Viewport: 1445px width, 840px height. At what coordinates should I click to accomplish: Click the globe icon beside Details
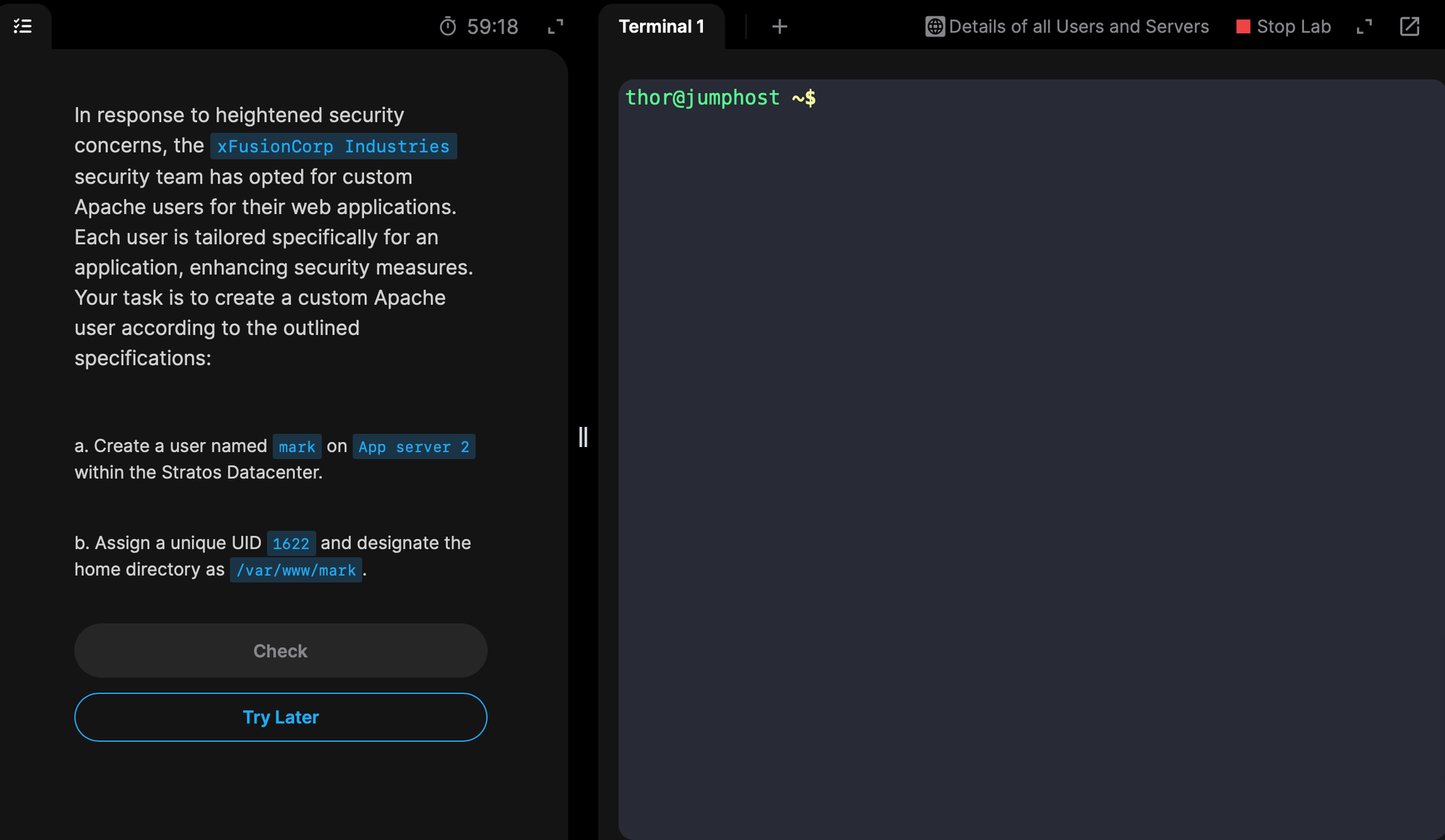934,27
